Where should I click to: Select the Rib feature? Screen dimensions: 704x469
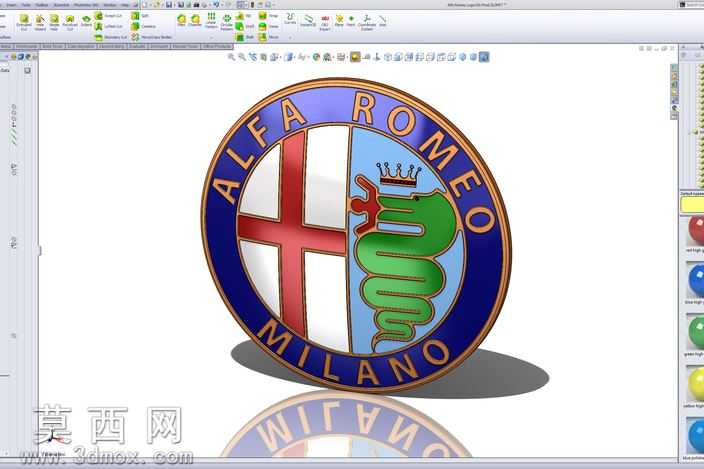244,16
